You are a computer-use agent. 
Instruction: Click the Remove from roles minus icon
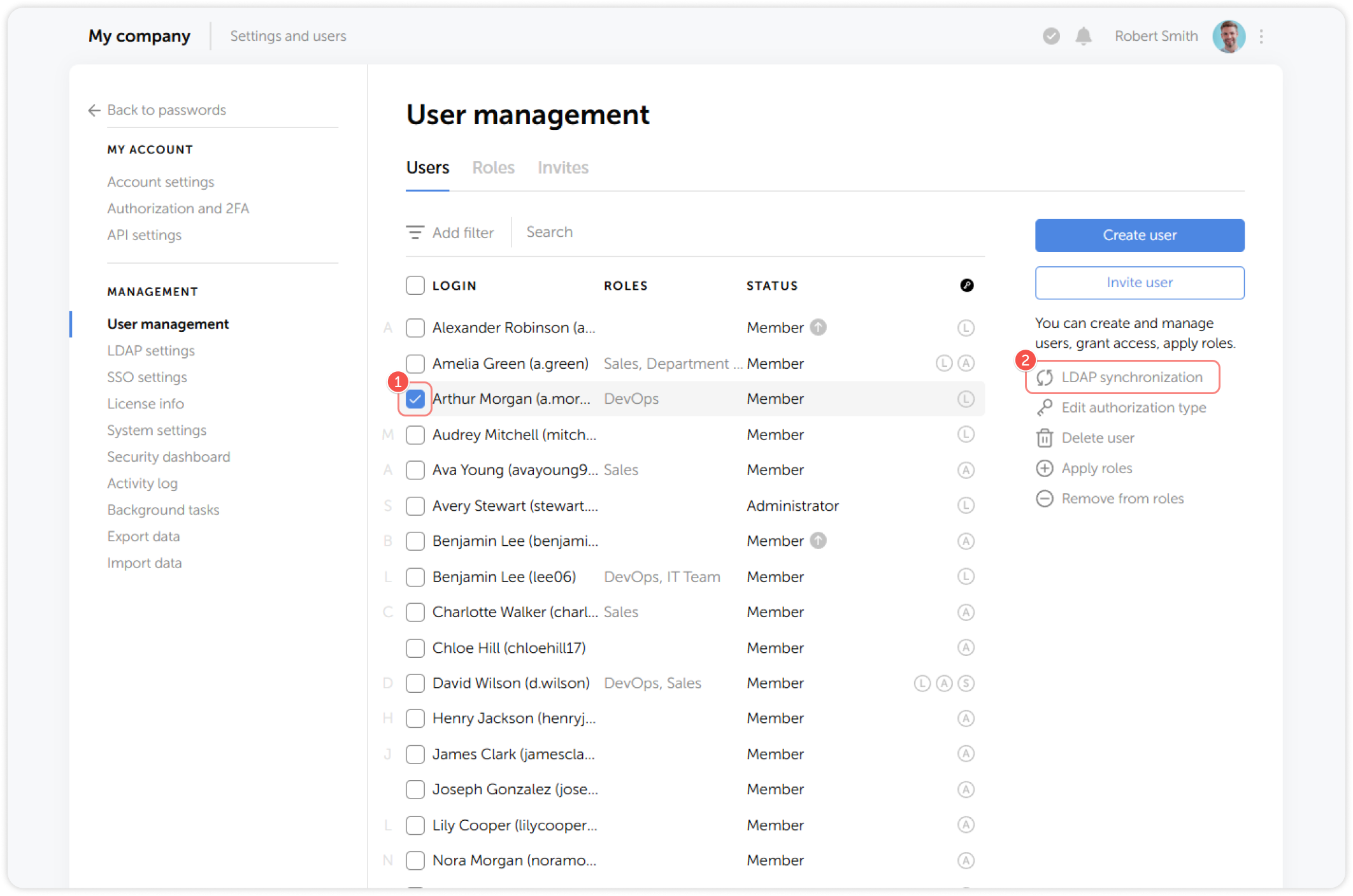click(x=1045, y=498)
